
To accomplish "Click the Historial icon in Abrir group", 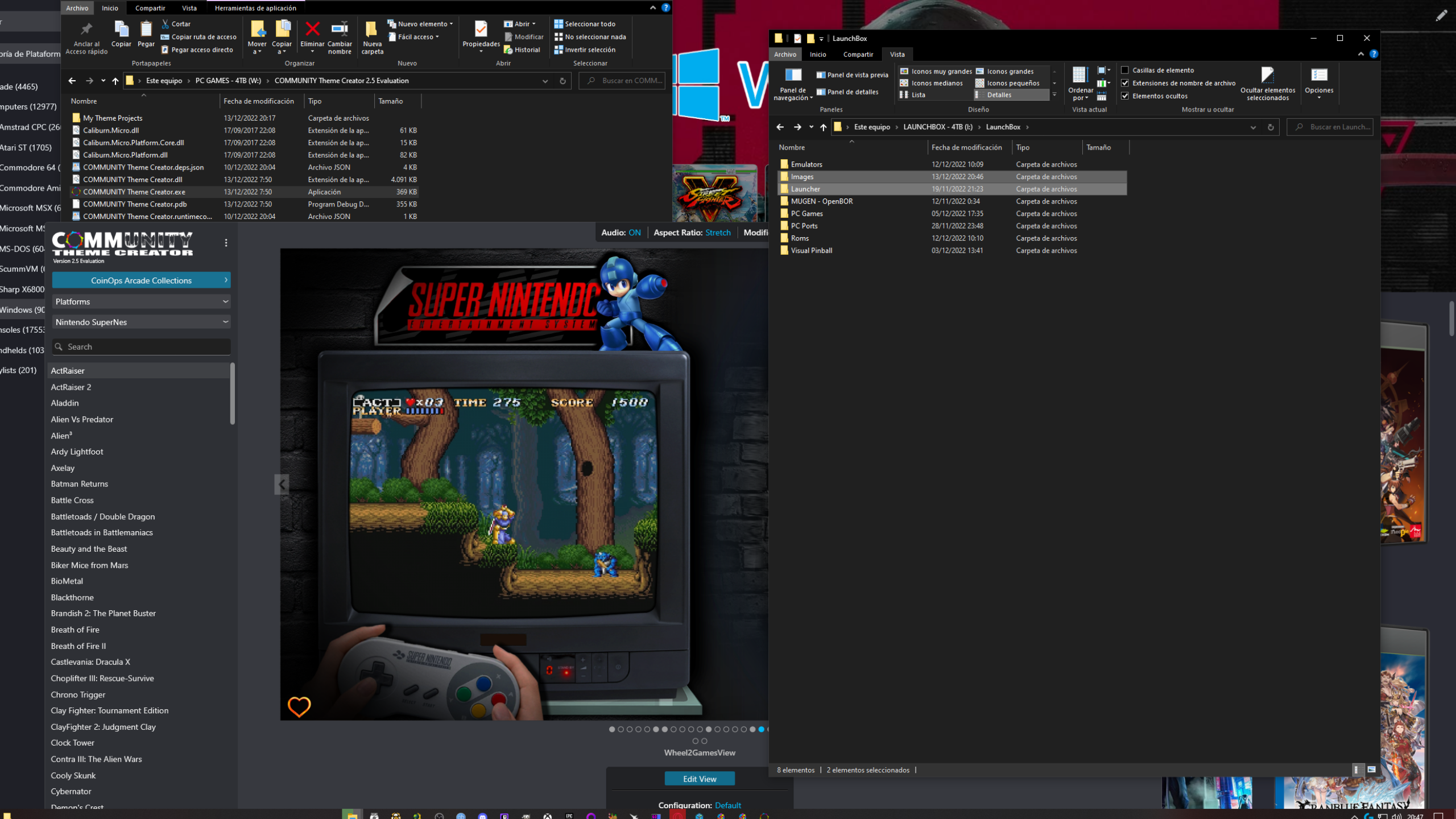I will pos(508,49).
